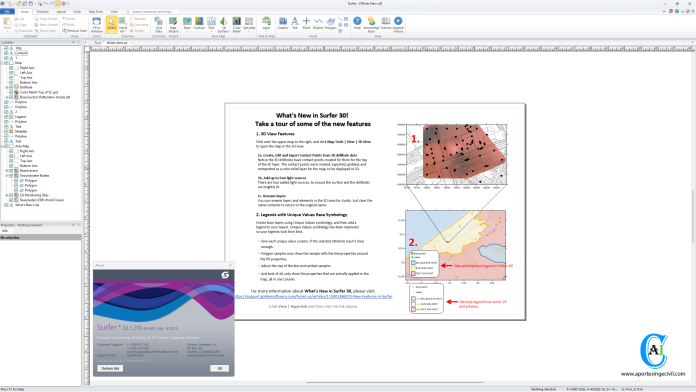Expand the EA Monitoring Sites node
The image size is (696, 392).
[7, 195]
